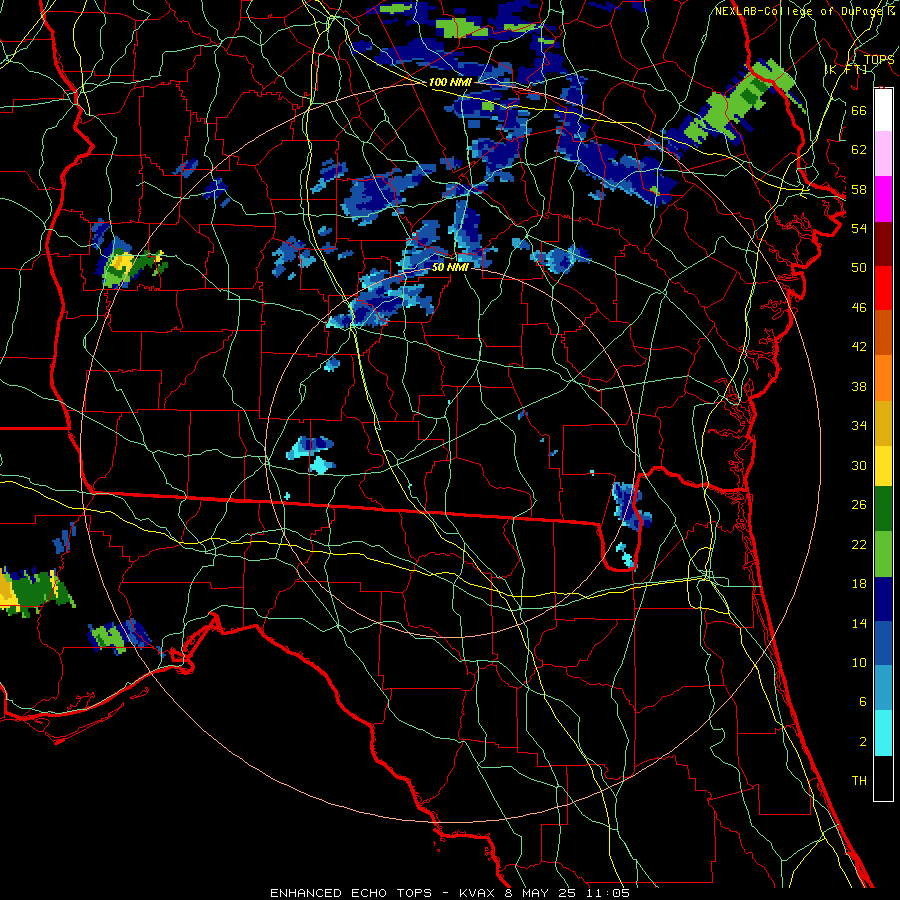Viewport: 900px width, 900px height.
Task: Click the legend value "50"
Action: [859, 268]
